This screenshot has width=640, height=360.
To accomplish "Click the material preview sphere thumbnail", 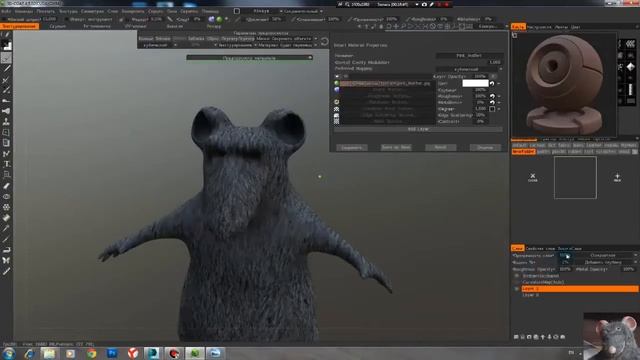I will [564, 84].
